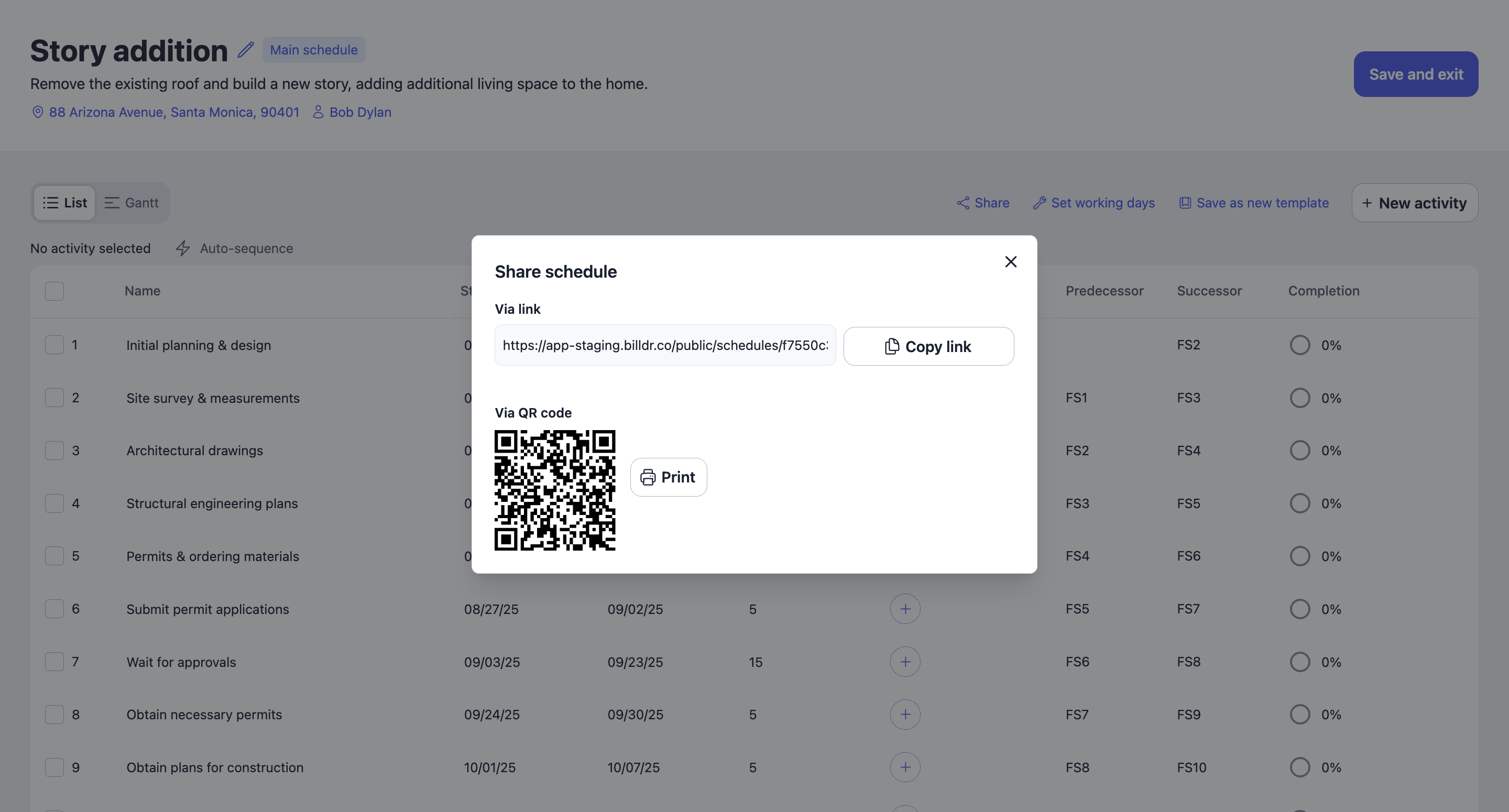Click end date 09/30/25
Screen dimensions: 1509x812
pos(635,715)
